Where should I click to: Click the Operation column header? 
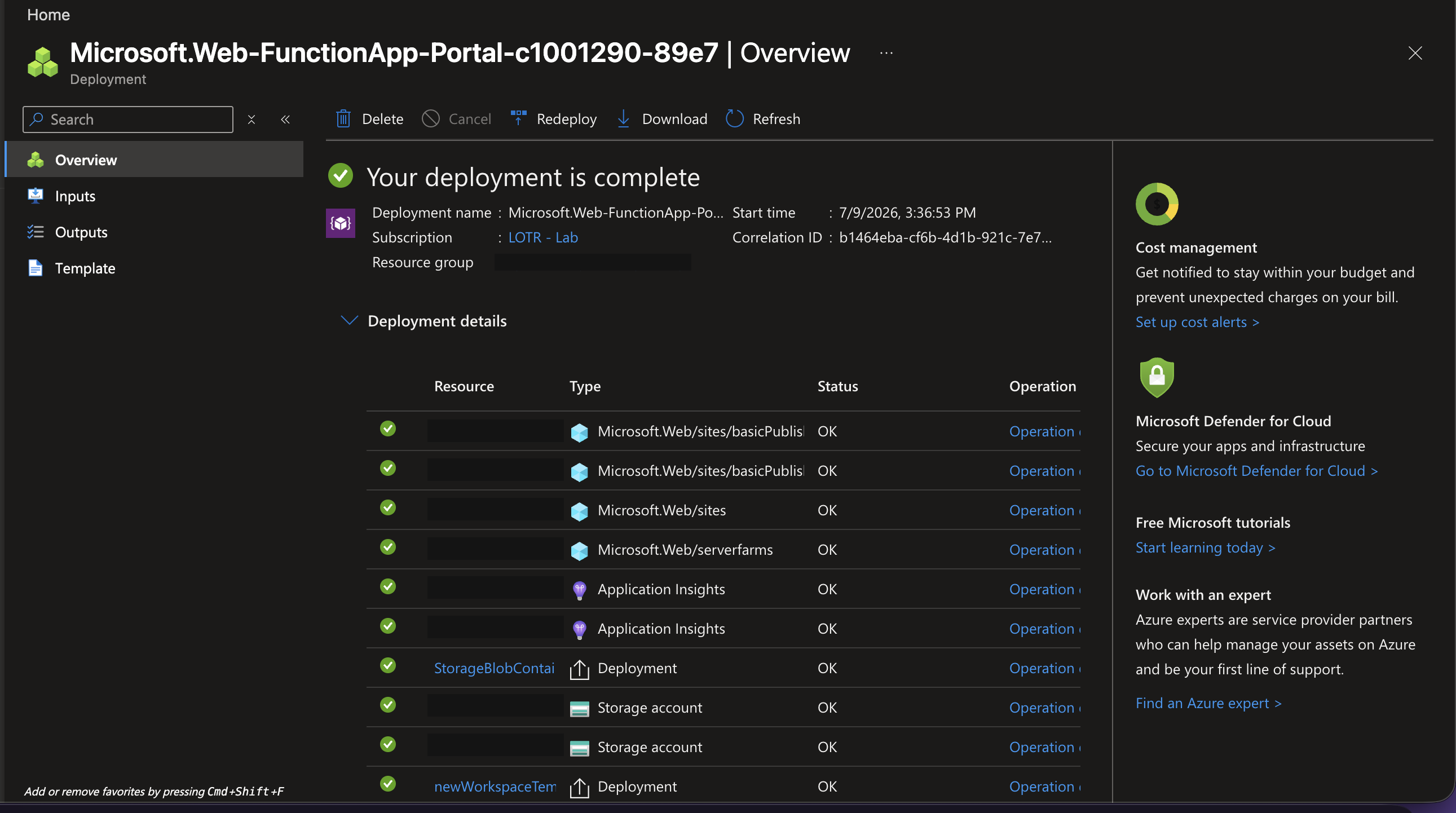click(1043, 386)
